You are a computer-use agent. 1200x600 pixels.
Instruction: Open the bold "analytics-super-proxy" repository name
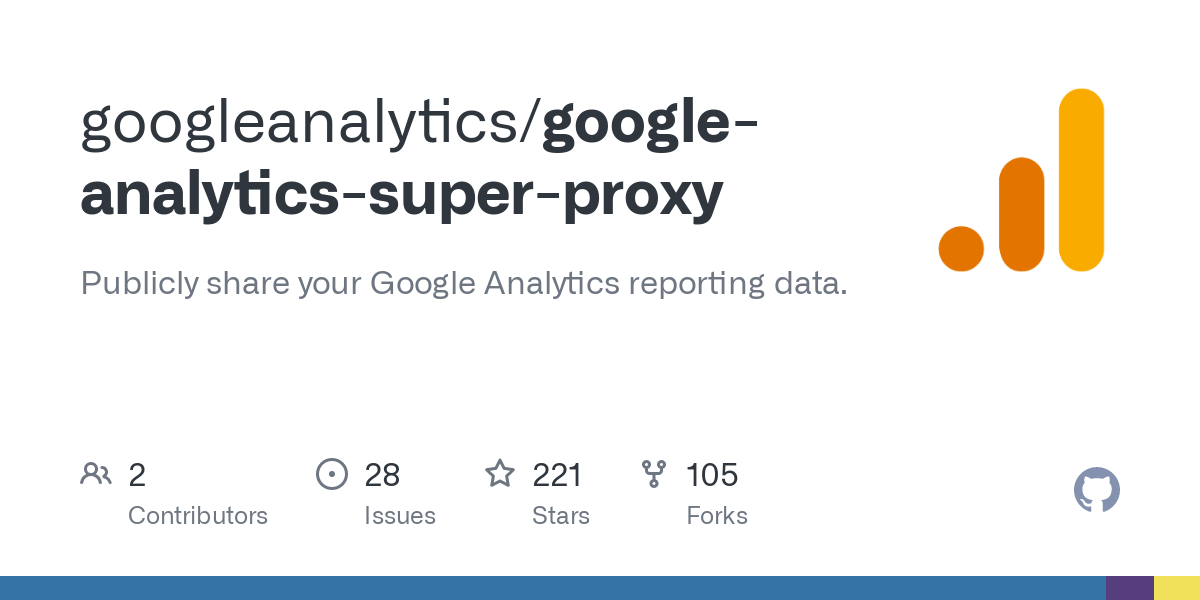400,194
